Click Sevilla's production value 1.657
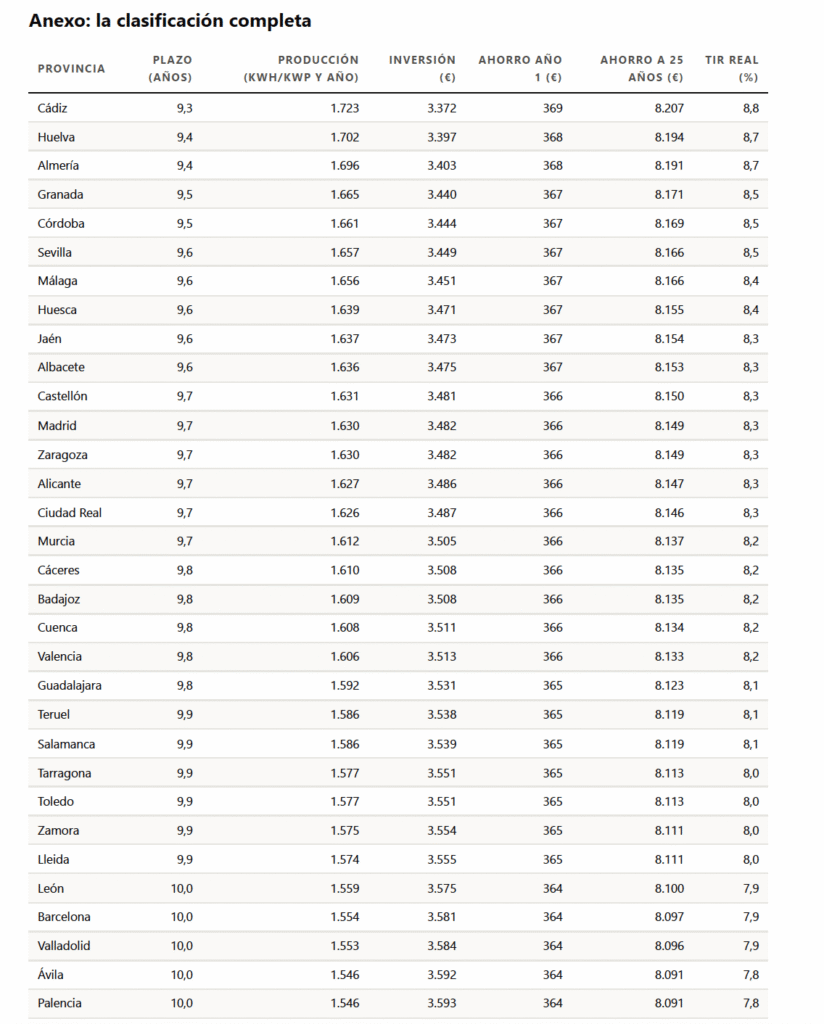The height and width of the screenshot is (1024, 824). tap(345, 253)
